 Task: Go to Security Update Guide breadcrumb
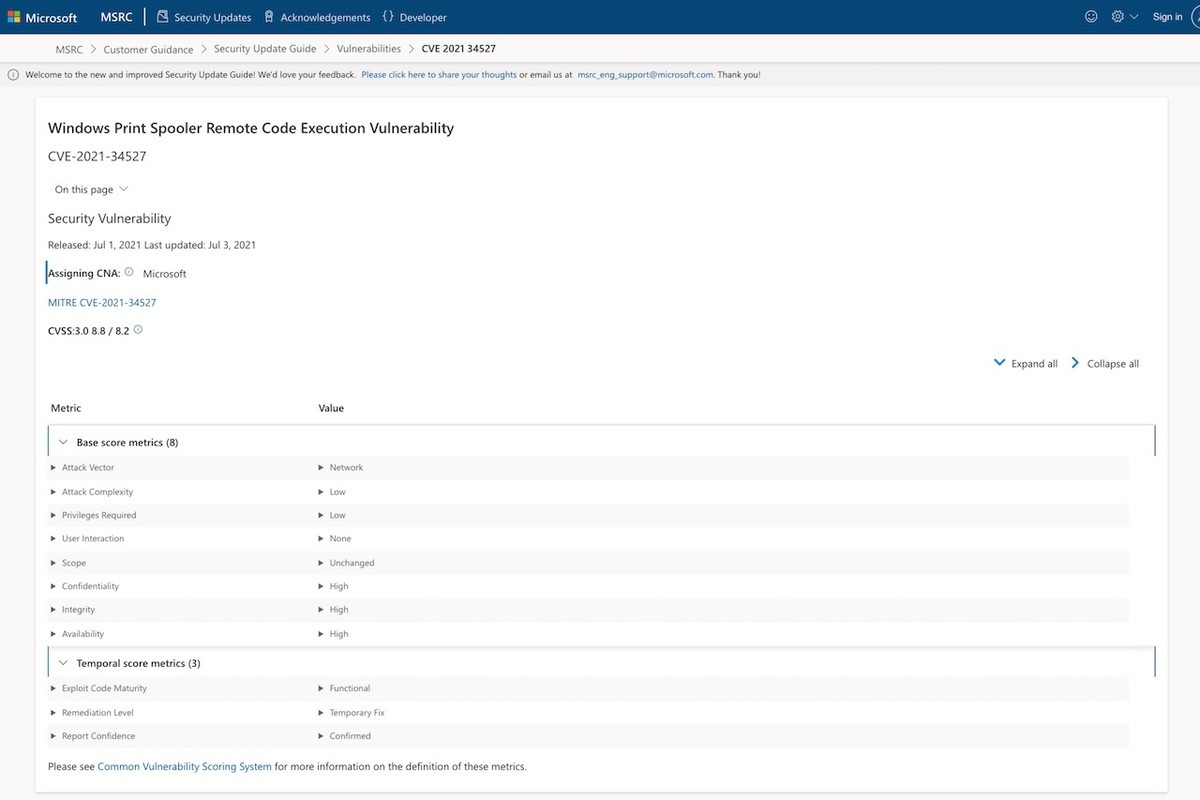point(265,48)
